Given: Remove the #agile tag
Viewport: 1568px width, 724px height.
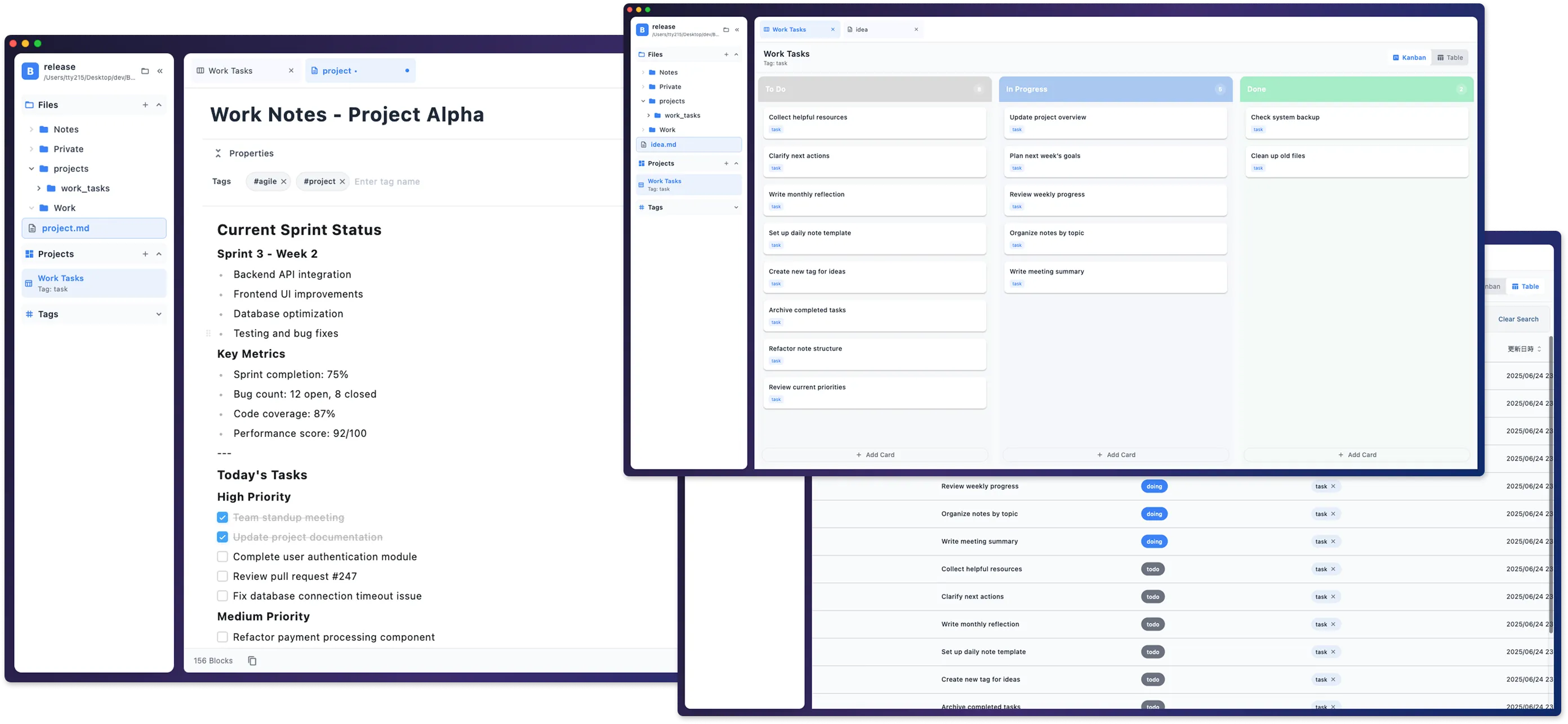Looking at the screenshot, I should pyautogui.click(x=284, y=181).
